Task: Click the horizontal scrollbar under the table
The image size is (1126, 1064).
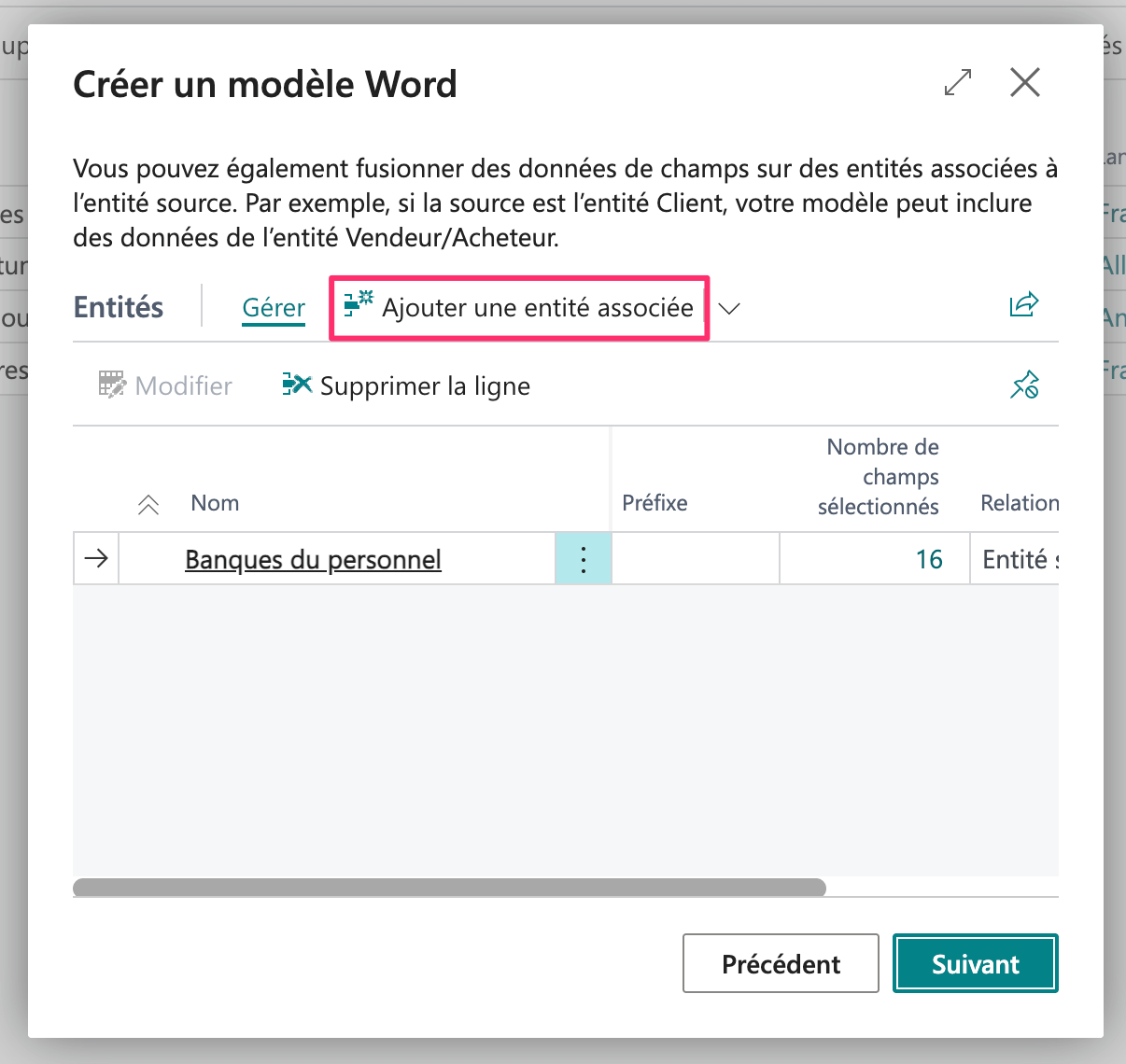Action: [x=449, y=887]
